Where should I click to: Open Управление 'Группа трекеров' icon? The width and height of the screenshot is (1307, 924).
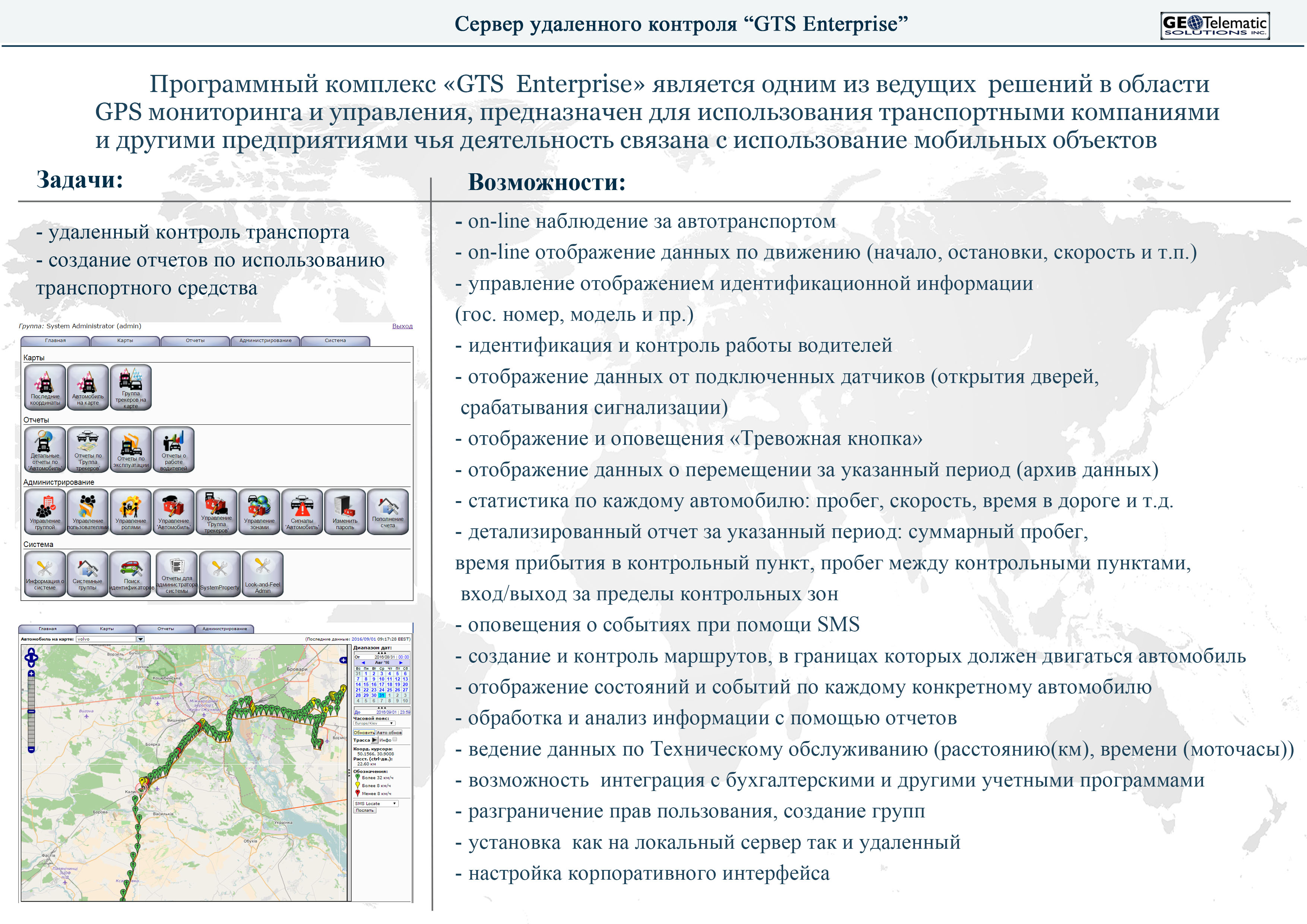216,511
